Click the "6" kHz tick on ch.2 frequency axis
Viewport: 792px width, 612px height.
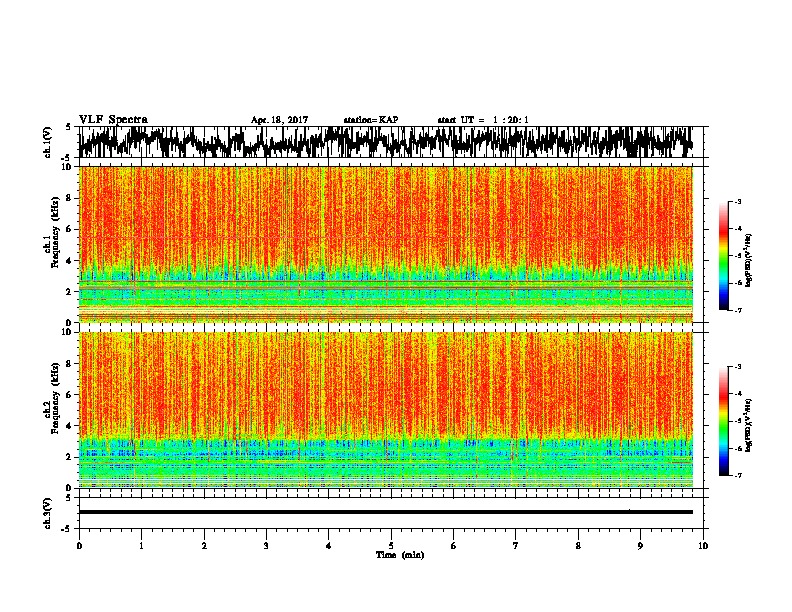click(69, 395)
